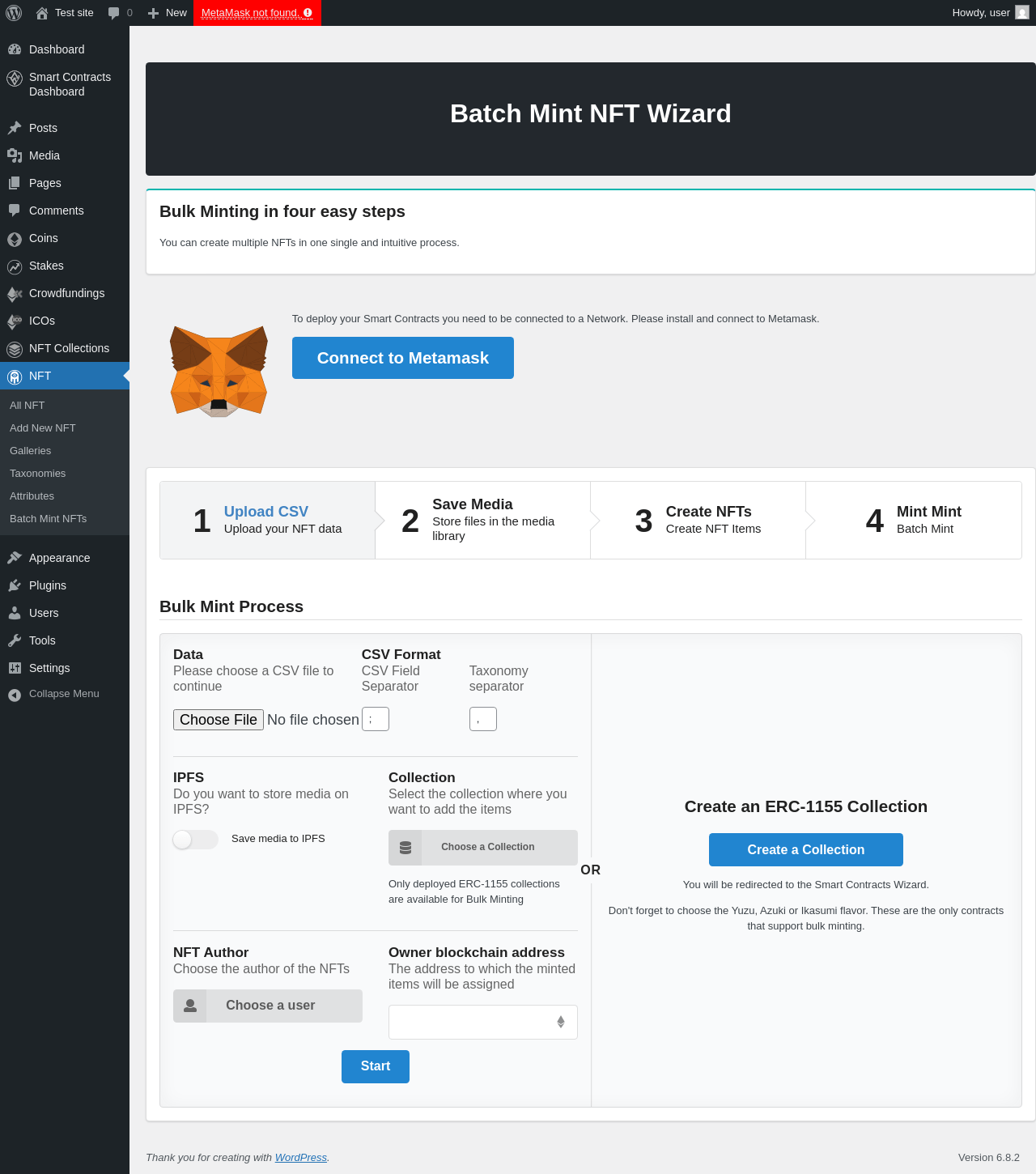Click the Pages icon in sidebar
The width and height of the screenshot is (1036, 1174).
(x=15, y=183)
